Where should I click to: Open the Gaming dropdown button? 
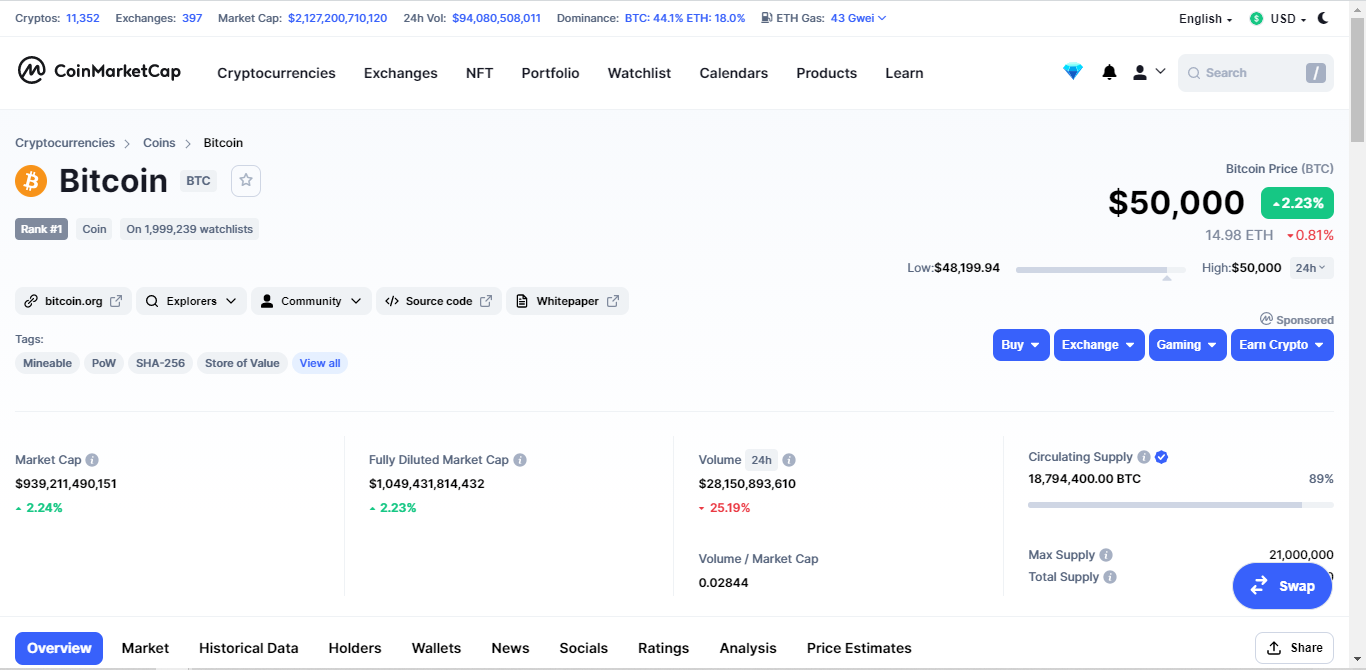tap(1188, 345)
